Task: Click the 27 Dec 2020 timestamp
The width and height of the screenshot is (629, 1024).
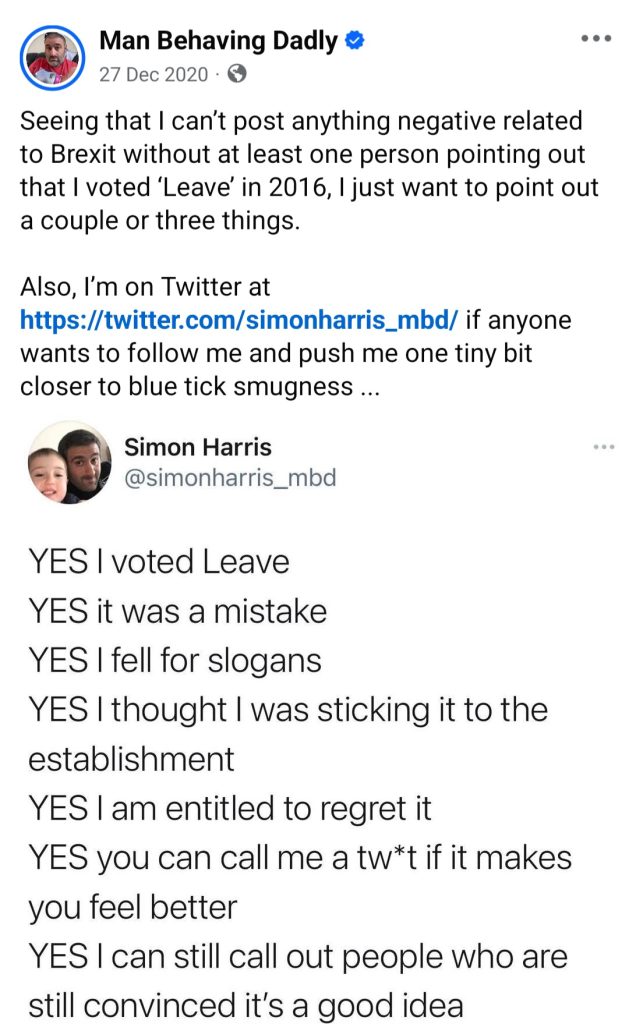Action: (153, 73)
